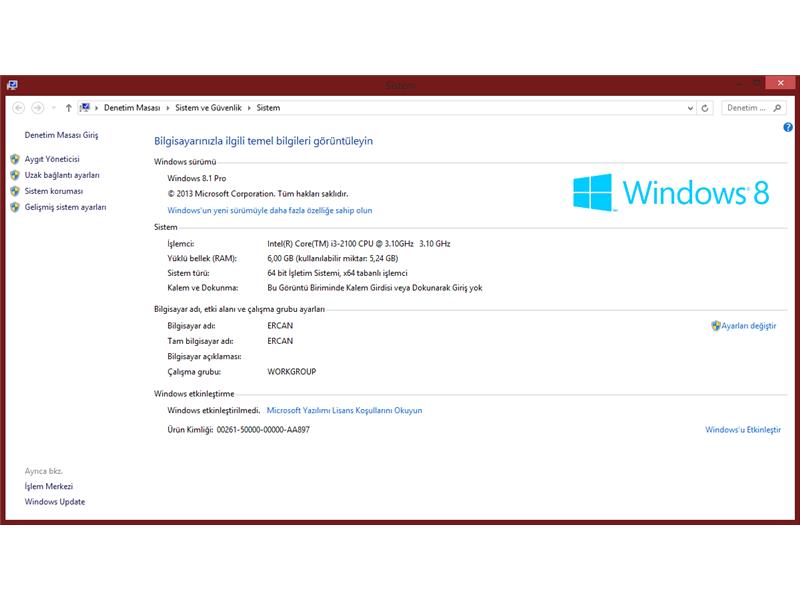The width and height of the screenshot is (800, 600).
Task: Select Sistem ve Güvenlik in the breadcrumb
Action: [x=208, y=108]
